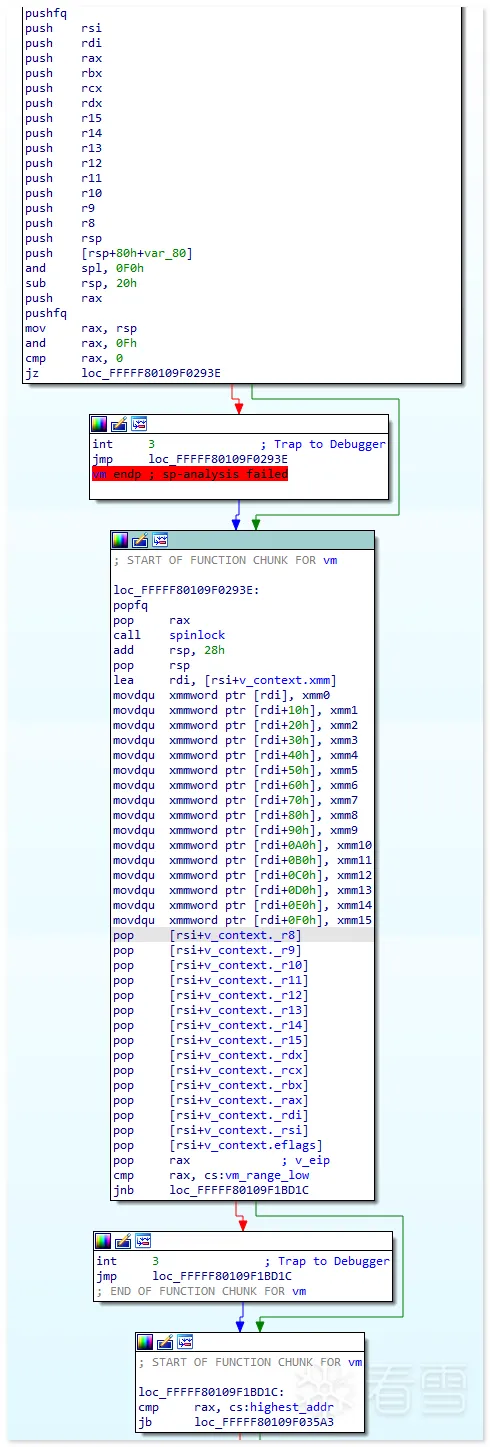Click color icon in node jumping to loc_FFFFF80109F1BD1C
Image resolution: width=490 pixels, height=1447 pixels.
coord(103,1241)
